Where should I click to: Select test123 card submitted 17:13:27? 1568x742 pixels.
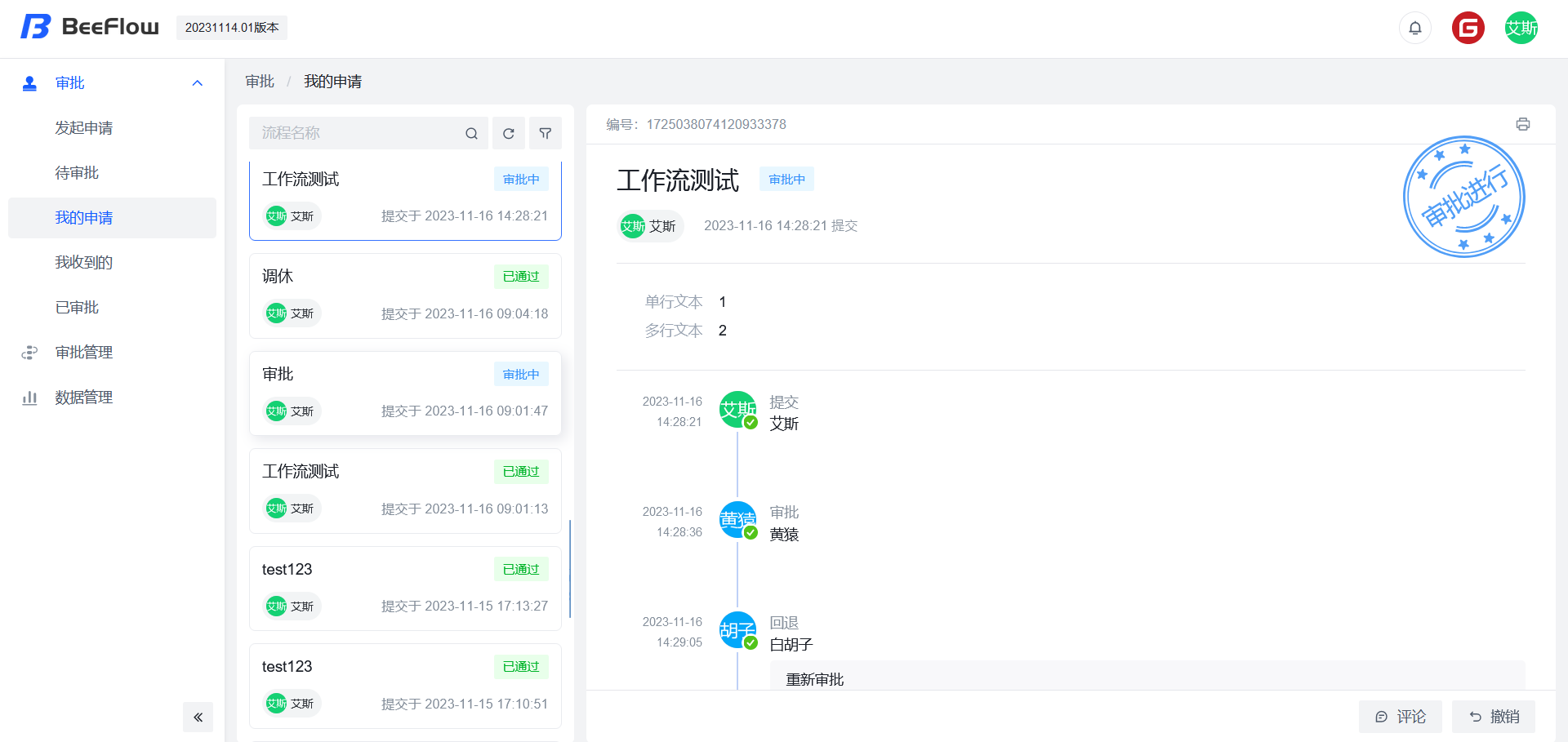pos(405,589)
